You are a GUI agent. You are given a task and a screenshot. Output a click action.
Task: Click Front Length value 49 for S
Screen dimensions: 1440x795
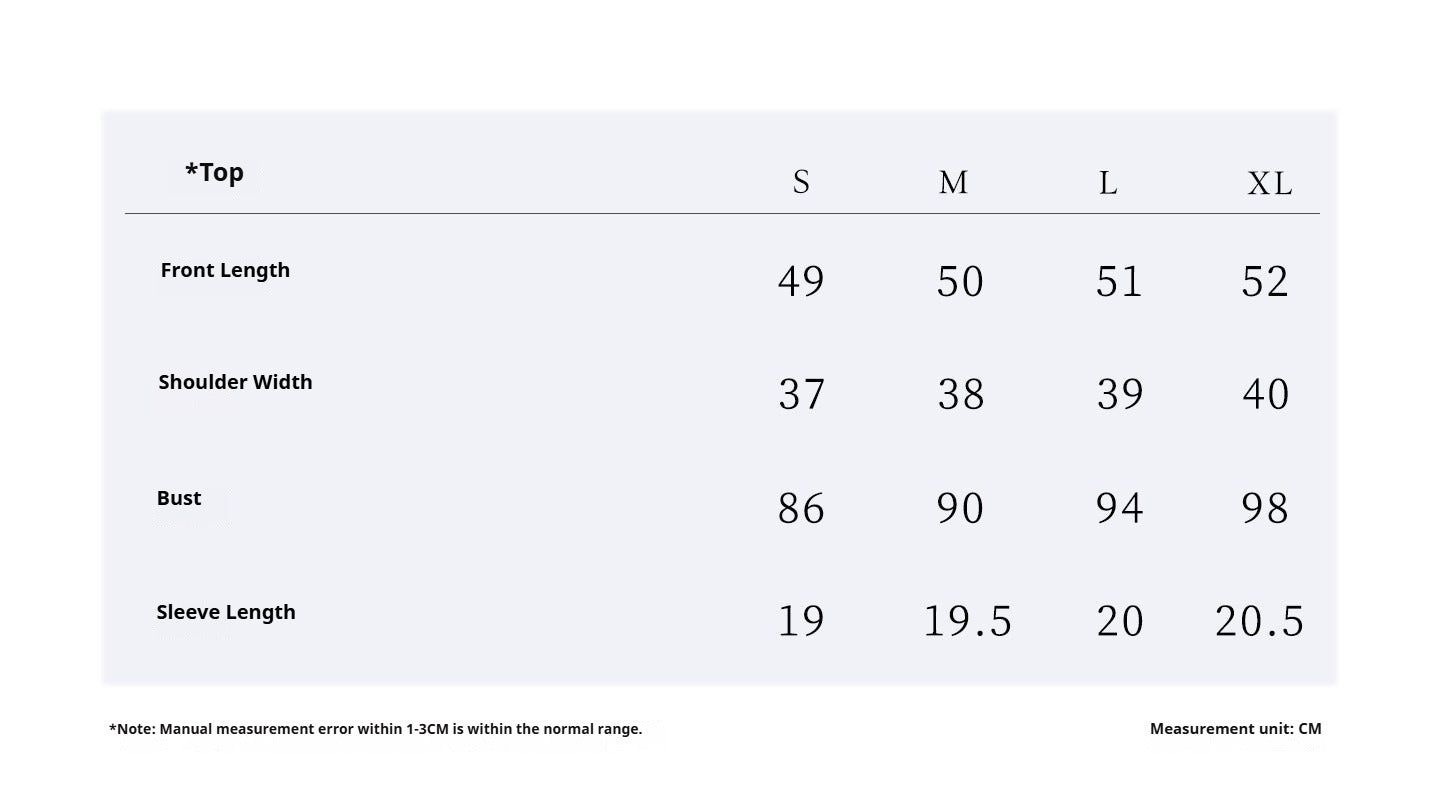[801, 281]
